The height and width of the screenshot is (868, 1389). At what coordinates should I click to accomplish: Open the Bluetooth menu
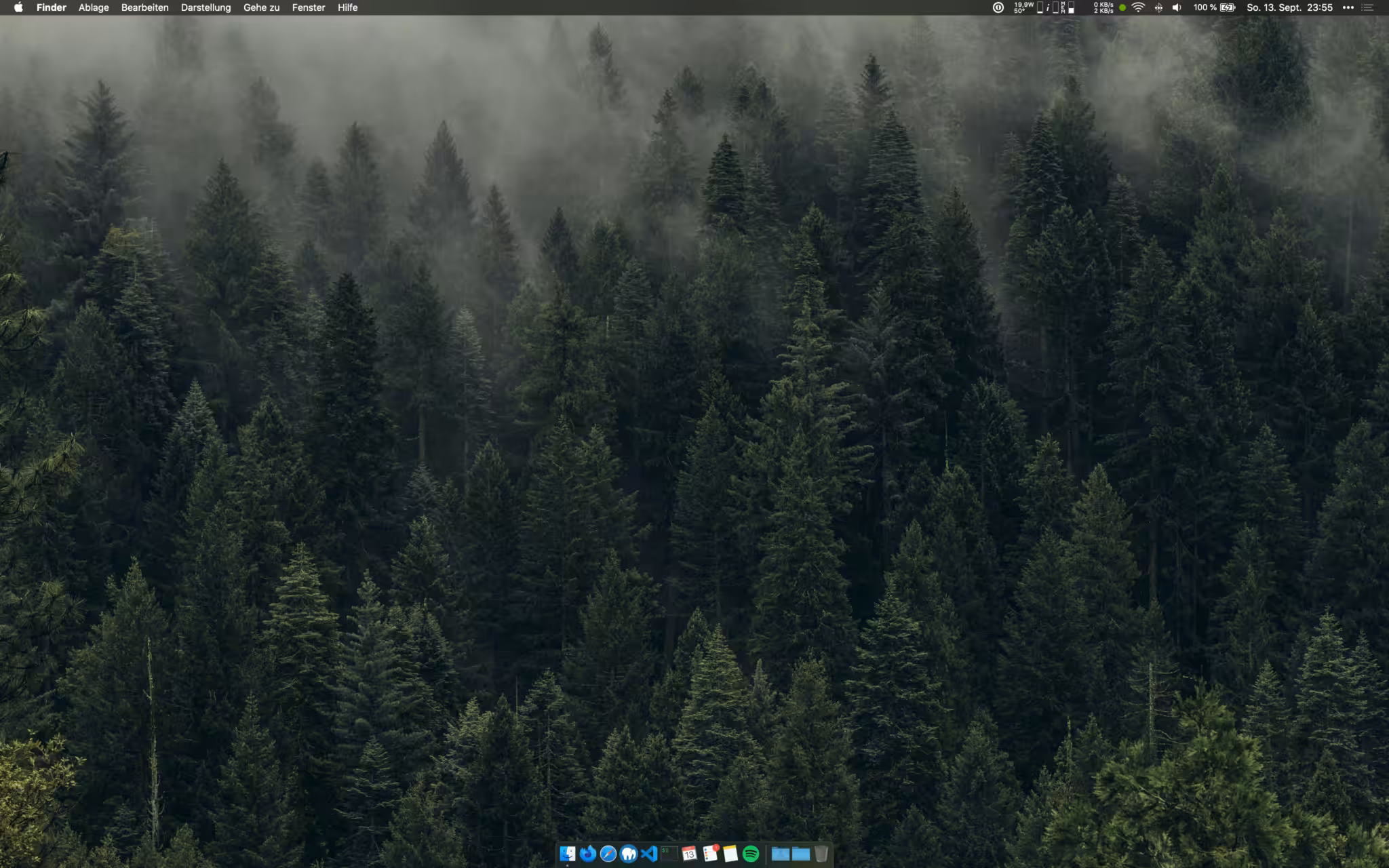(1158, 7)
